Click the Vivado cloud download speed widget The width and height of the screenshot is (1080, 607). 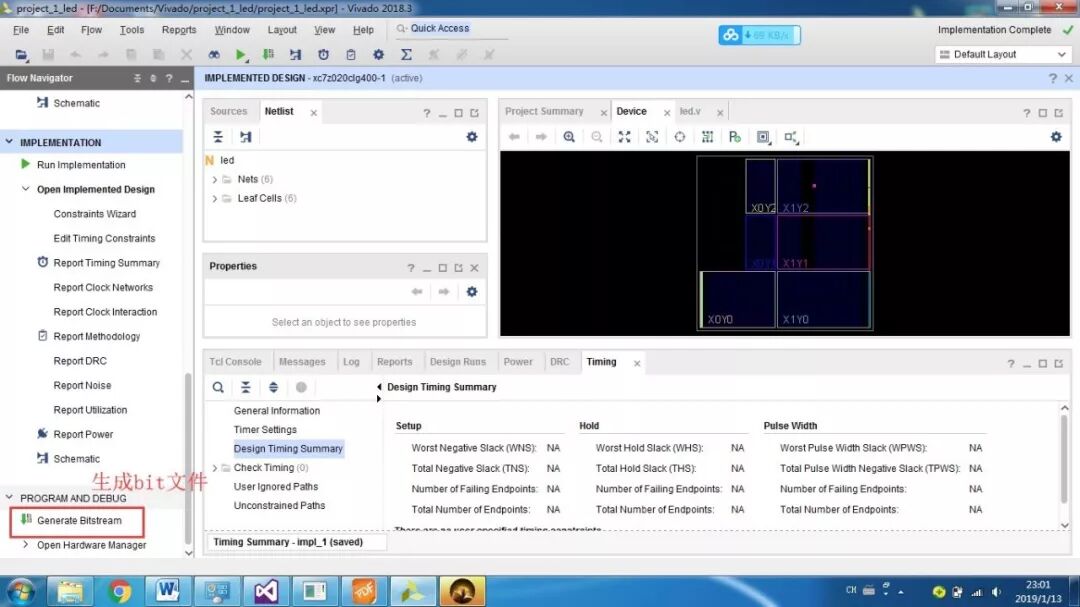pyautogui.click(x=759, y=34)
